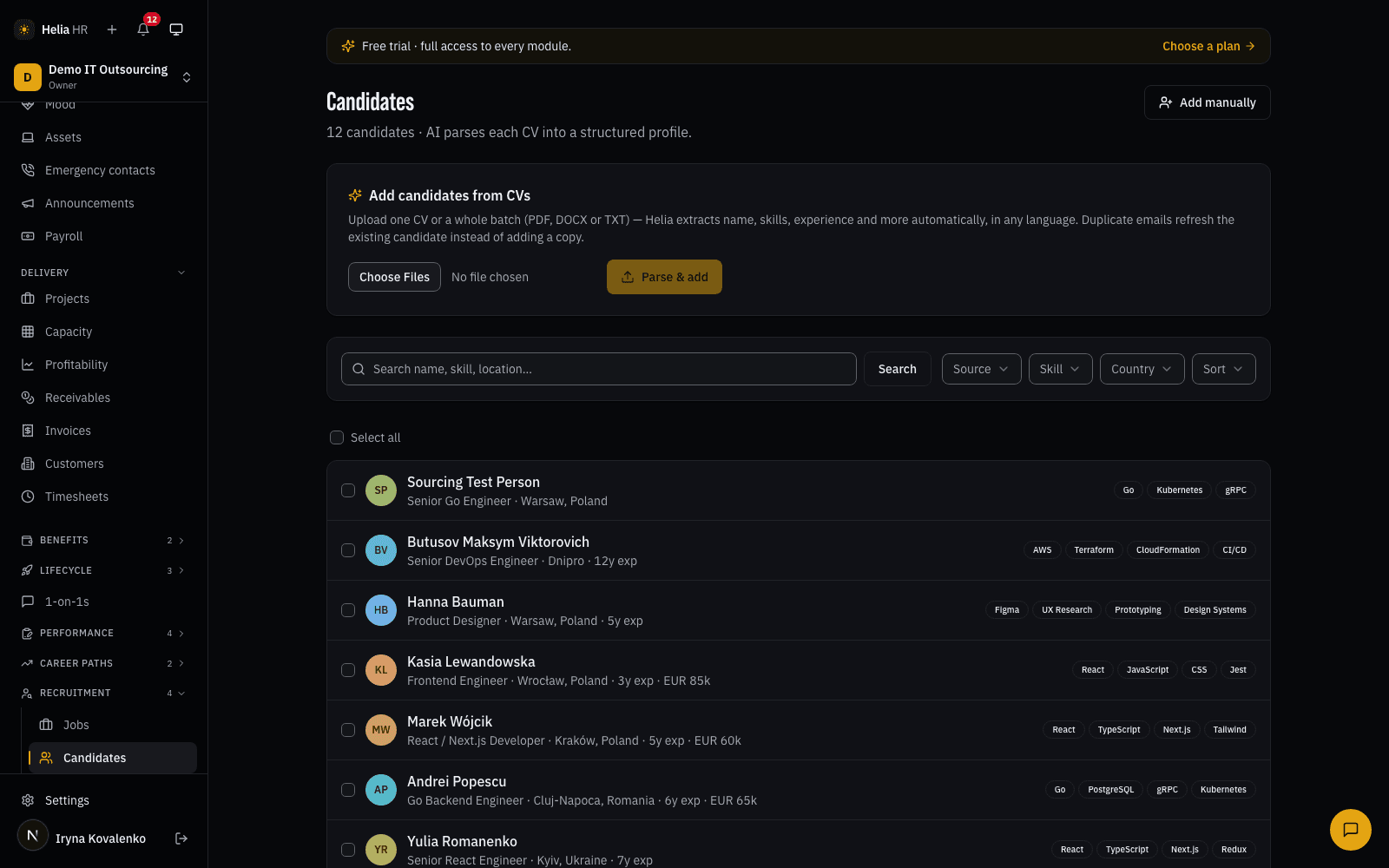Click the Search button

(x=897, y=369)
